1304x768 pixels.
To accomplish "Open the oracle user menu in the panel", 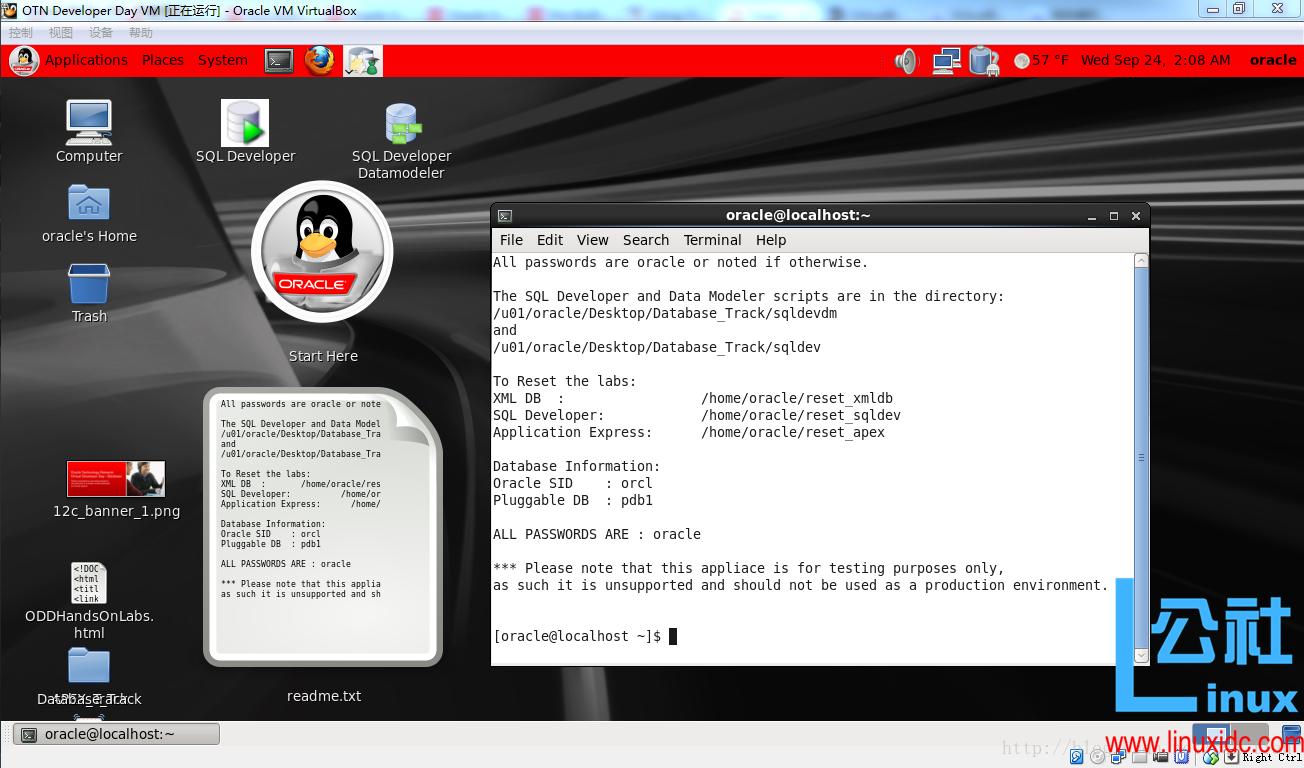I will [x=1272, y=60].
